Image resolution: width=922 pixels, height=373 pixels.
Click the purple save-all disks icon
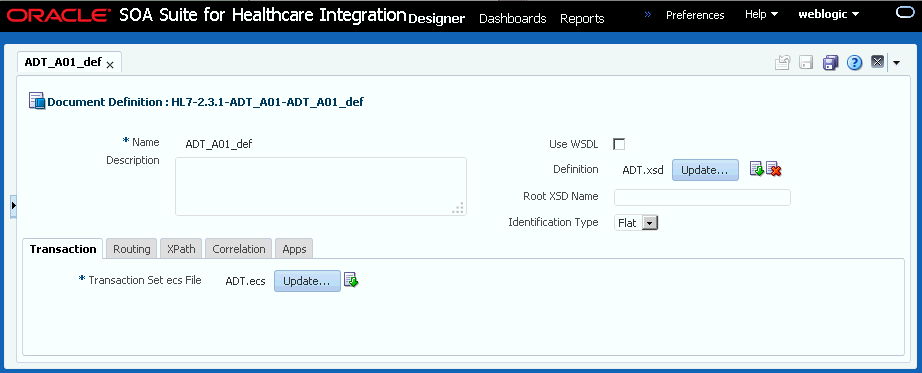click(x=830, y=62)
